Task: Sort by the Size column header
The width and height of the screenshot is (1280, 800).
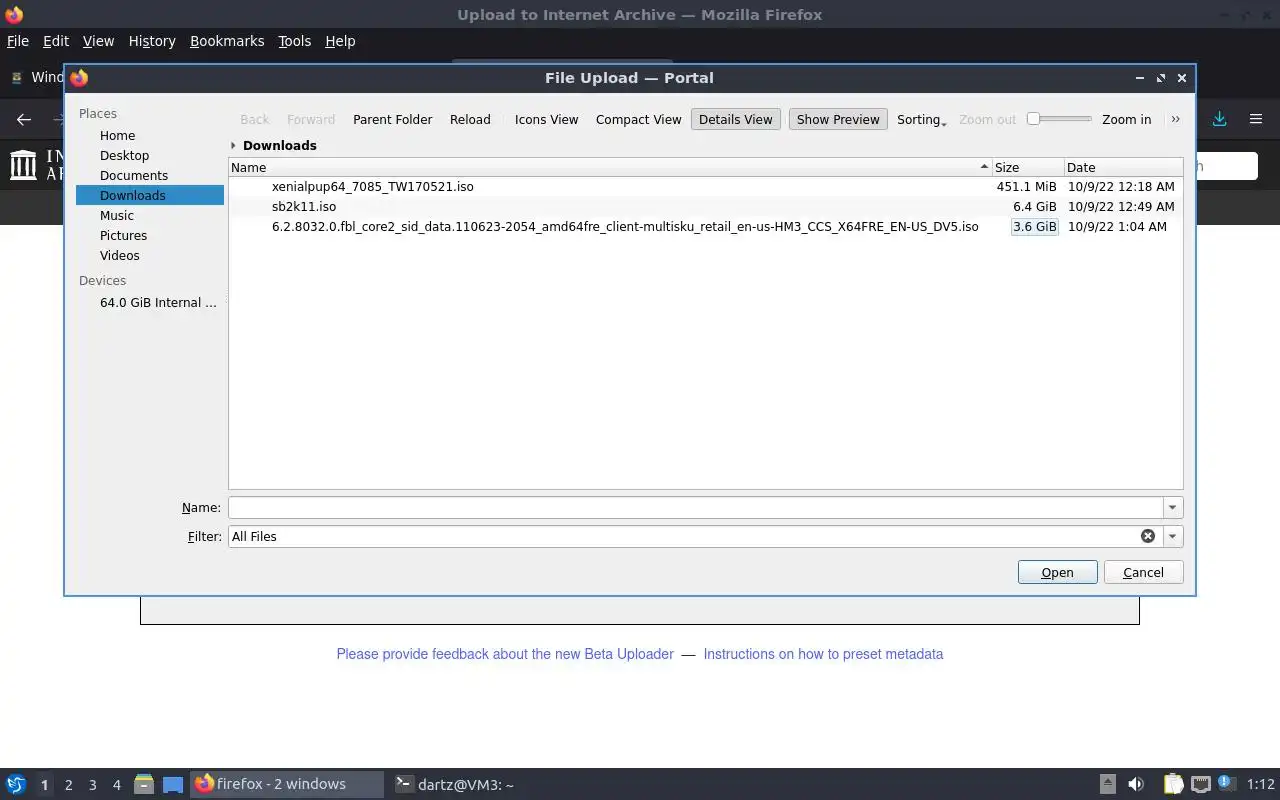Action: [1028, 167]
